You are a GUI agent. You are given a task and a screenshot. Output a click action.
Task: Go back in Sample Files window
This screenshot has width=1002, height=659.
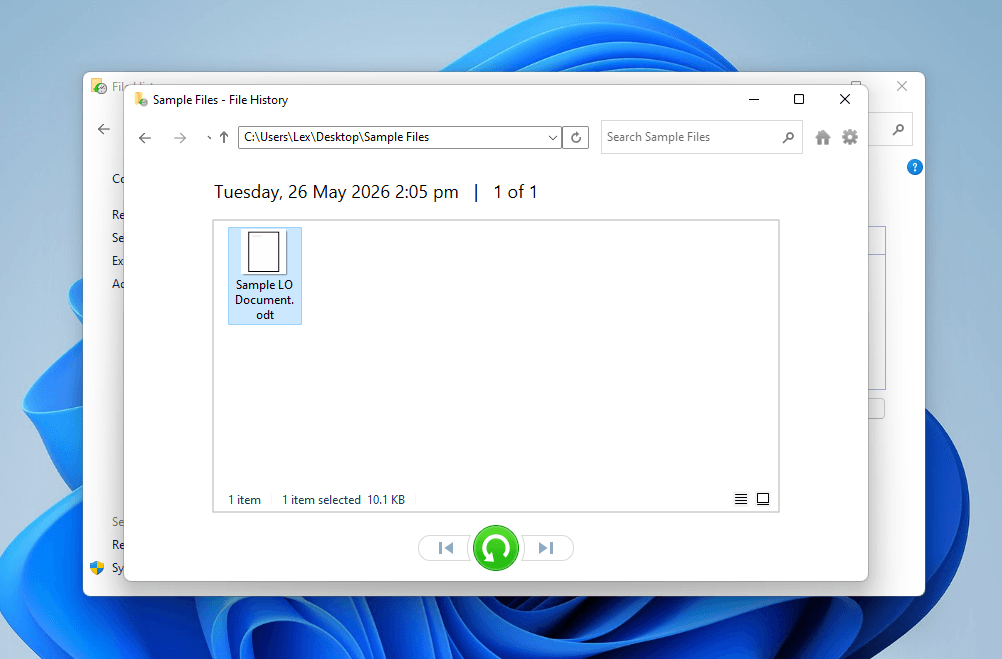pyautogui.click(x=145, y=137)
